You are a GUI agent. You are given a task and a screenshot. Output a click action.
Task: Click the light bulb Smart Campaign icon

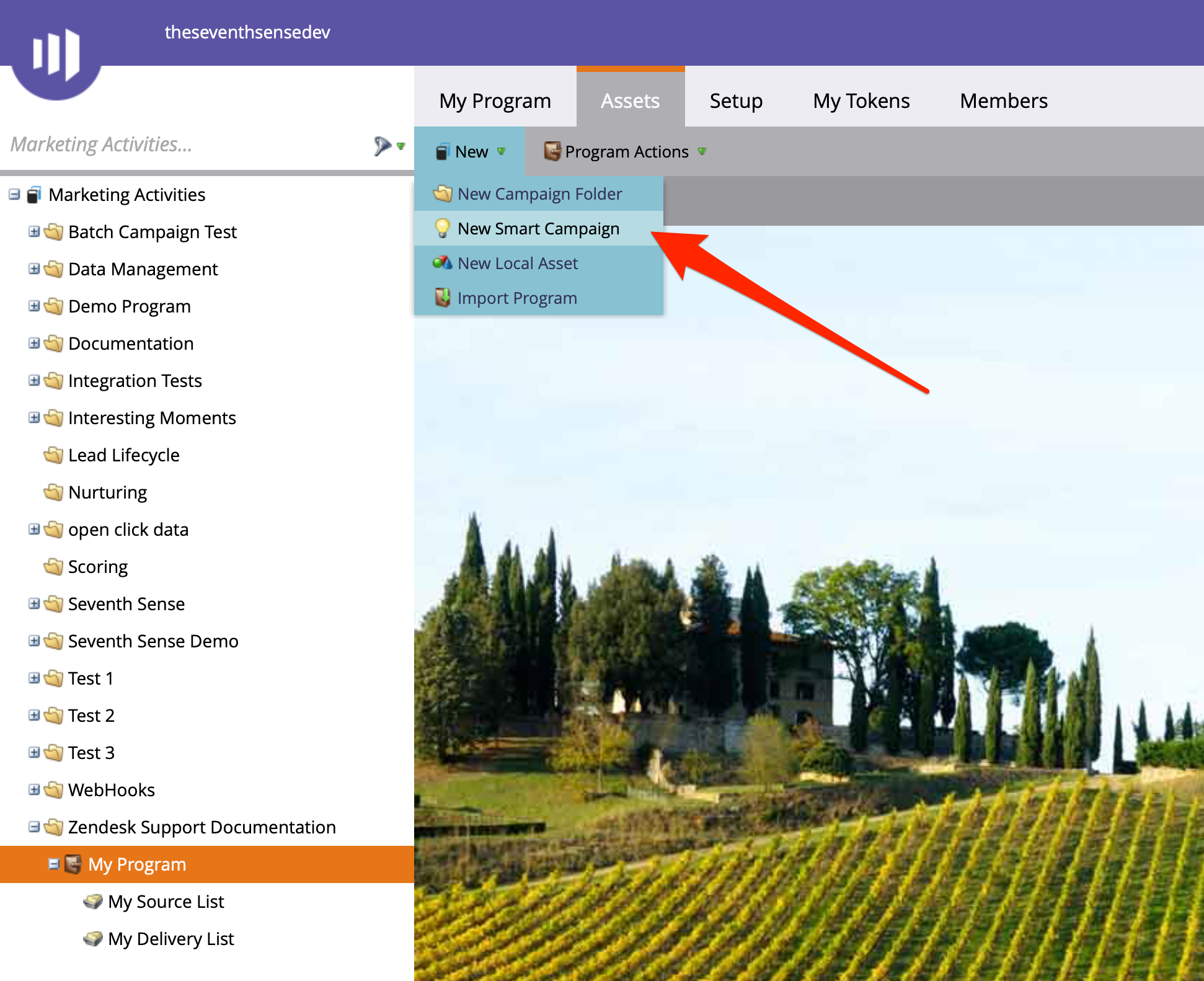pyautogui.click(x=442, y=228)
